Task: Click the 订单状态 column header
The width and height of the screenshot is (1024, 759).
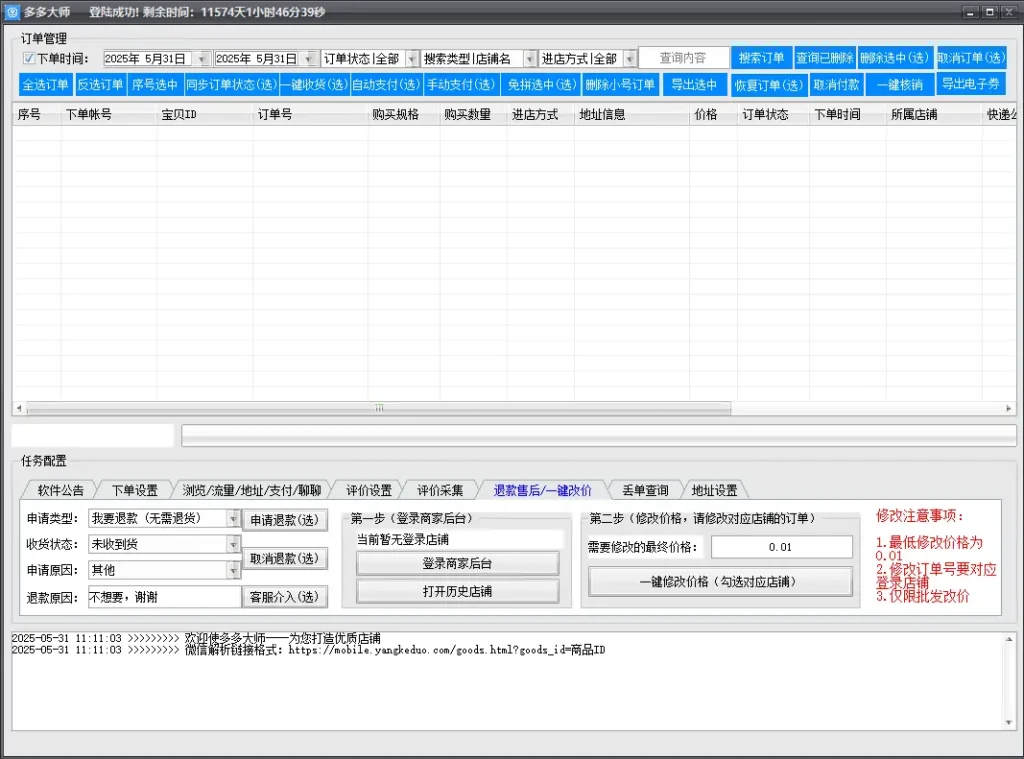Action: pos(773,114)
